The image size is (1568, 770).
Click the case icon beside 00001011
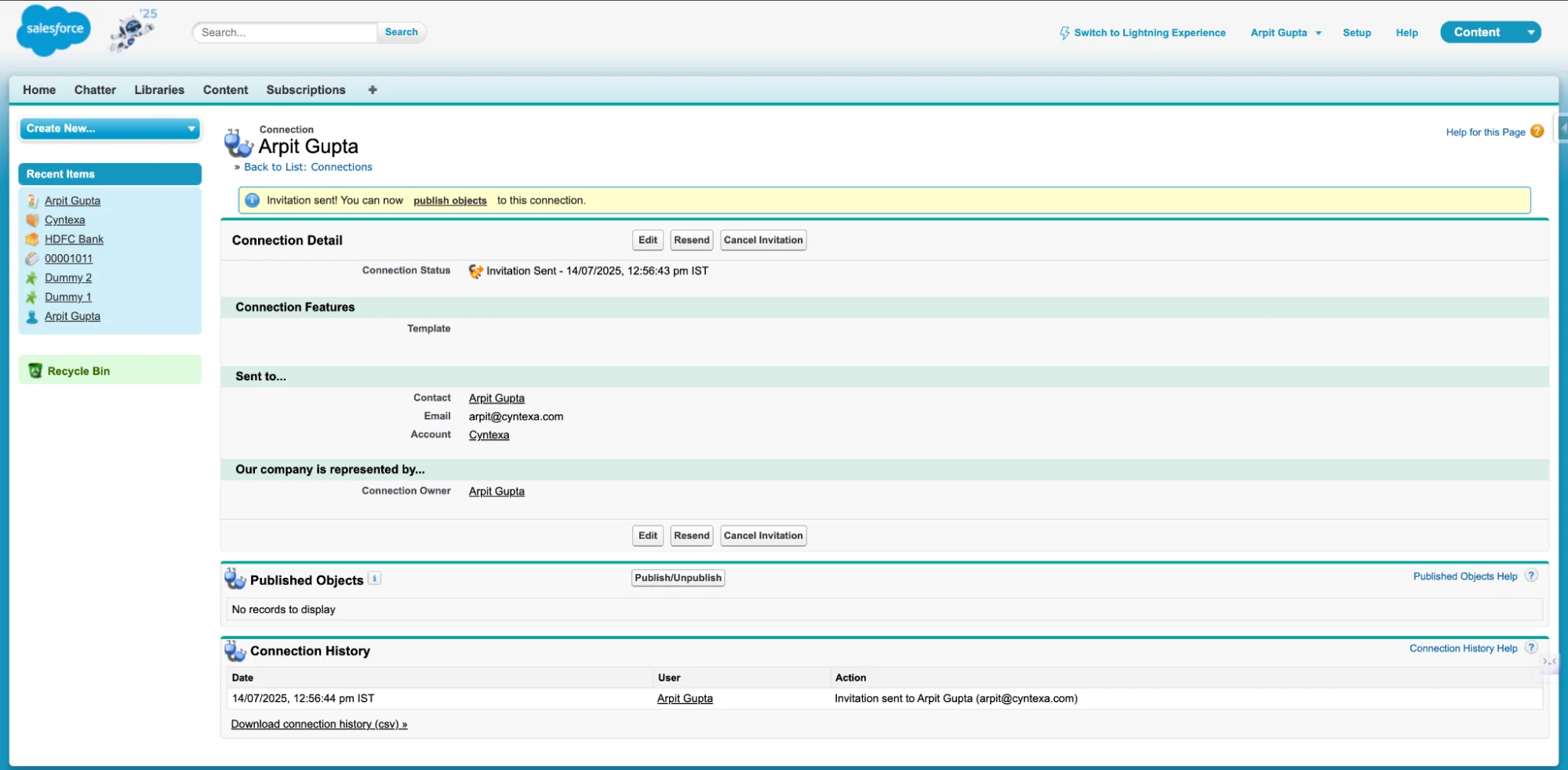[x=32, y=259]
